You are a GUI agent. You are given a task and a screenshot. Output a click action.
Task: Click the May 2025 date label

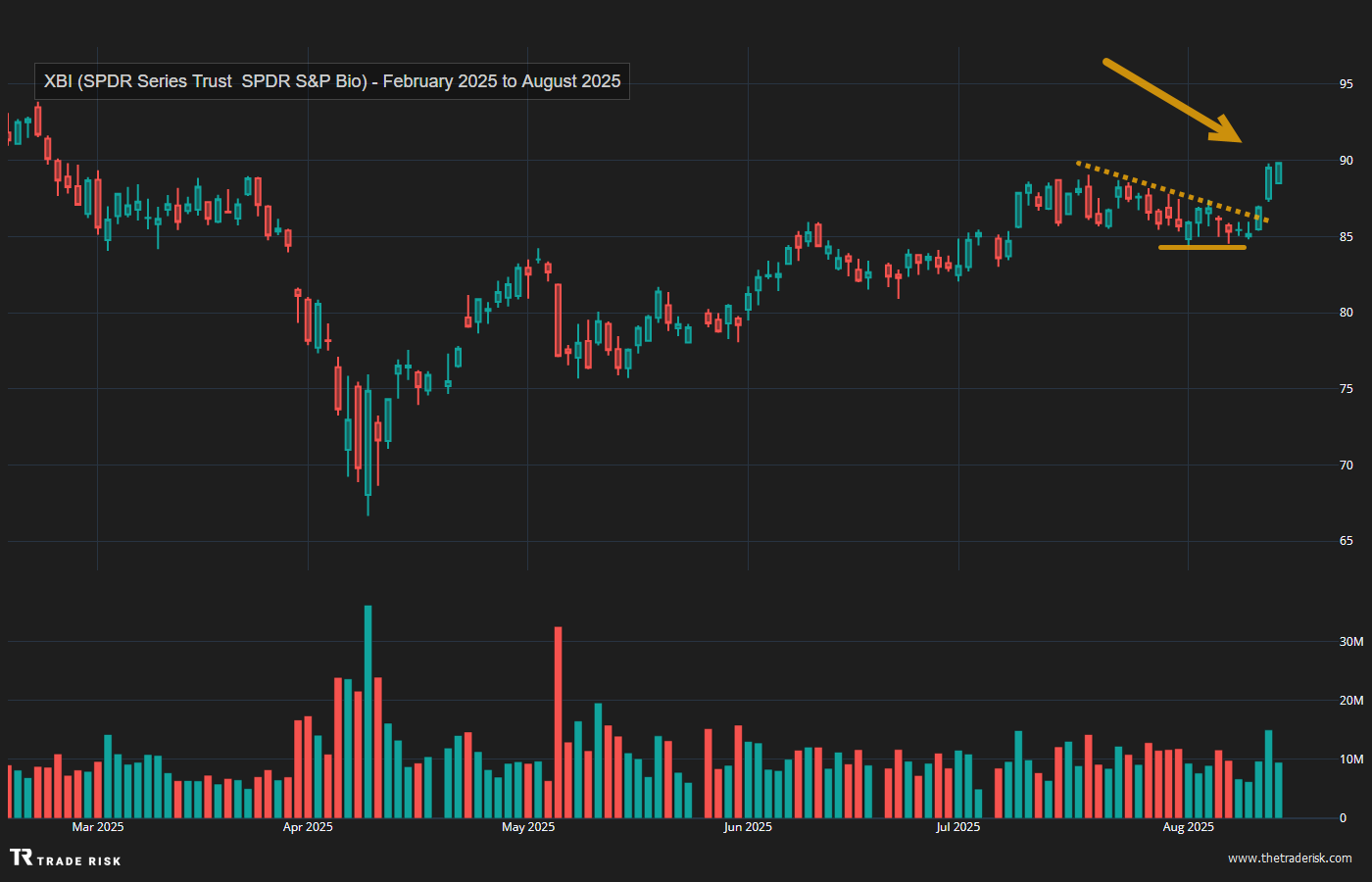[528, 827]
